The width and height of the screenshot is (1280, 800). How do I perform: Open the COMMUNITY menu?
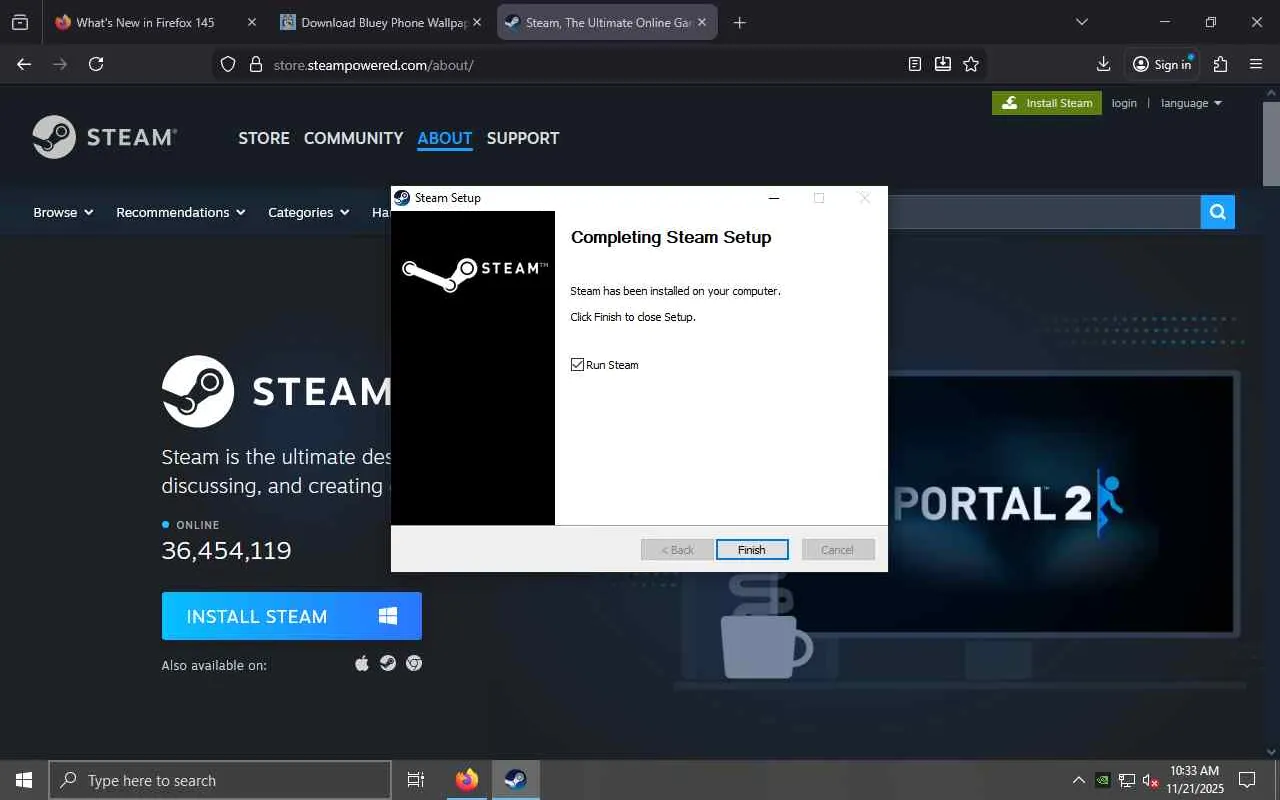(354, 138)
